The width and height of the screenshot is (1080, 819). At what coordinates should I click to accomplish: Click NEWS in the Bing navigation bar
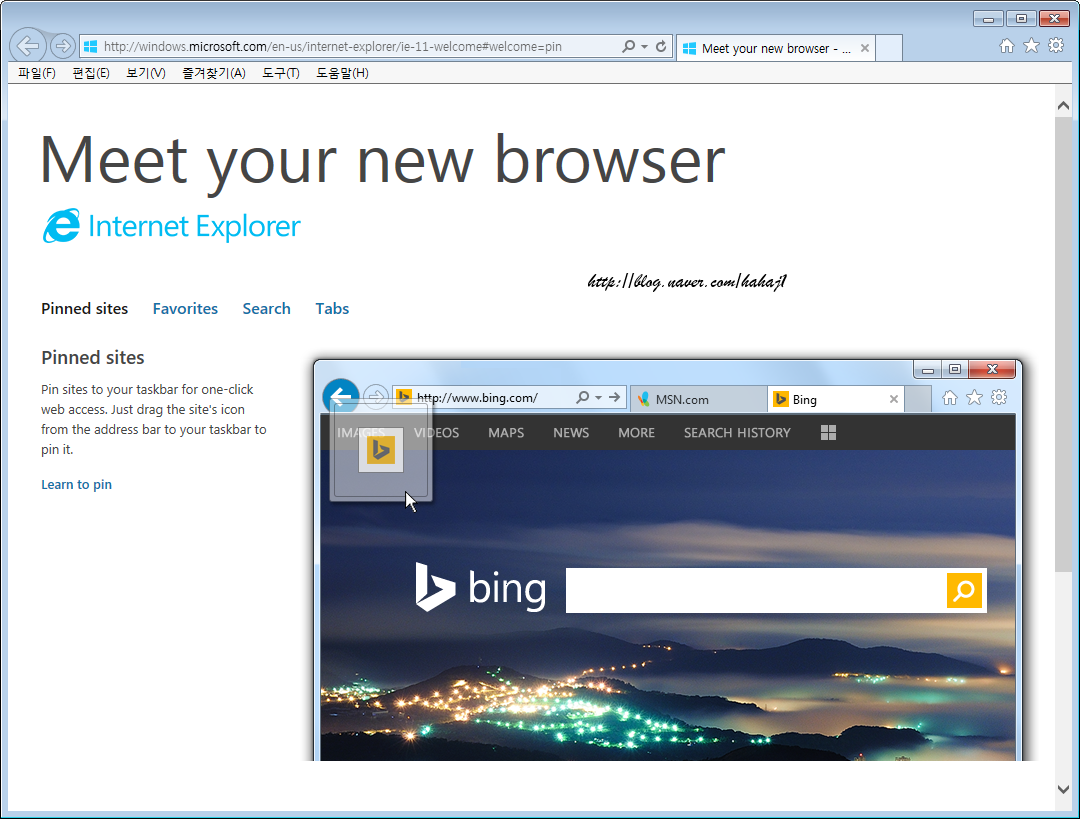(571, 433)
